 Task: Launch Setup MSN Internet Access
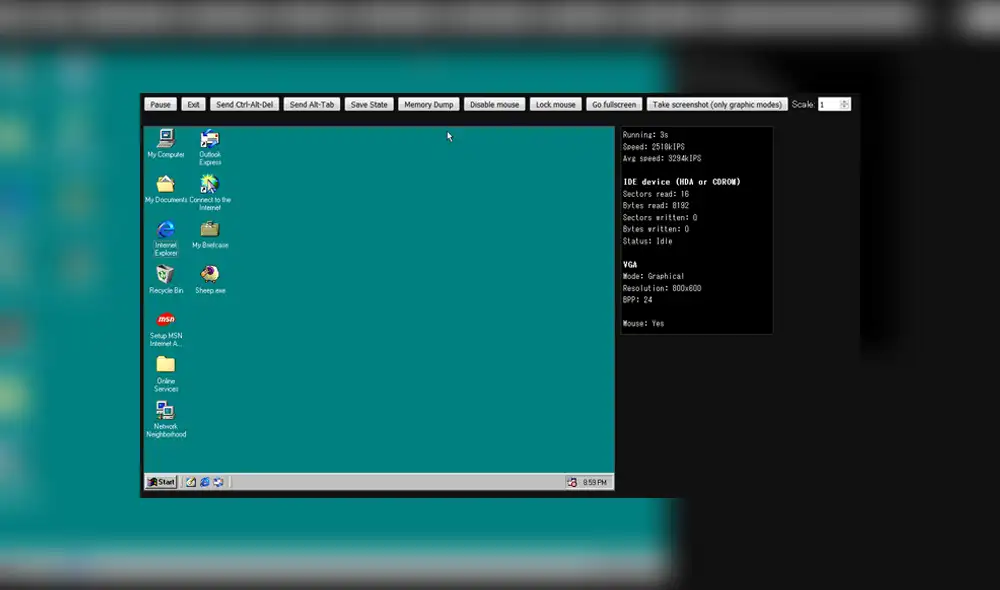point(165,318)
